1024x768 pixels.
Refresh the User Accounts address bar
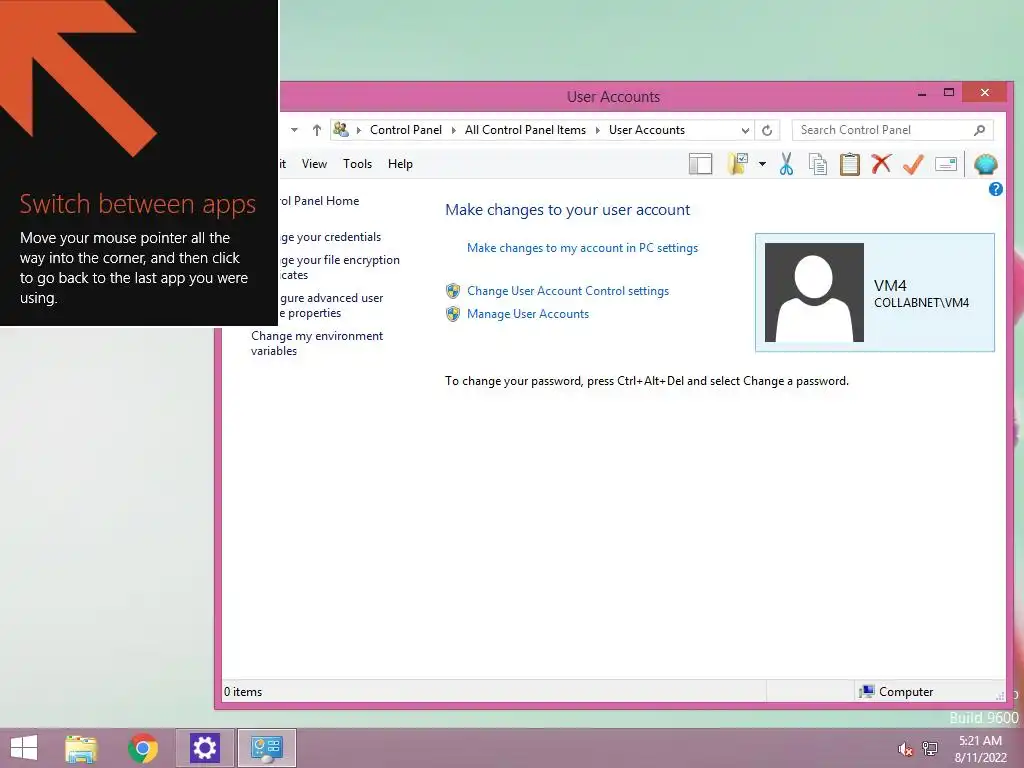click(x=767, y=130)
